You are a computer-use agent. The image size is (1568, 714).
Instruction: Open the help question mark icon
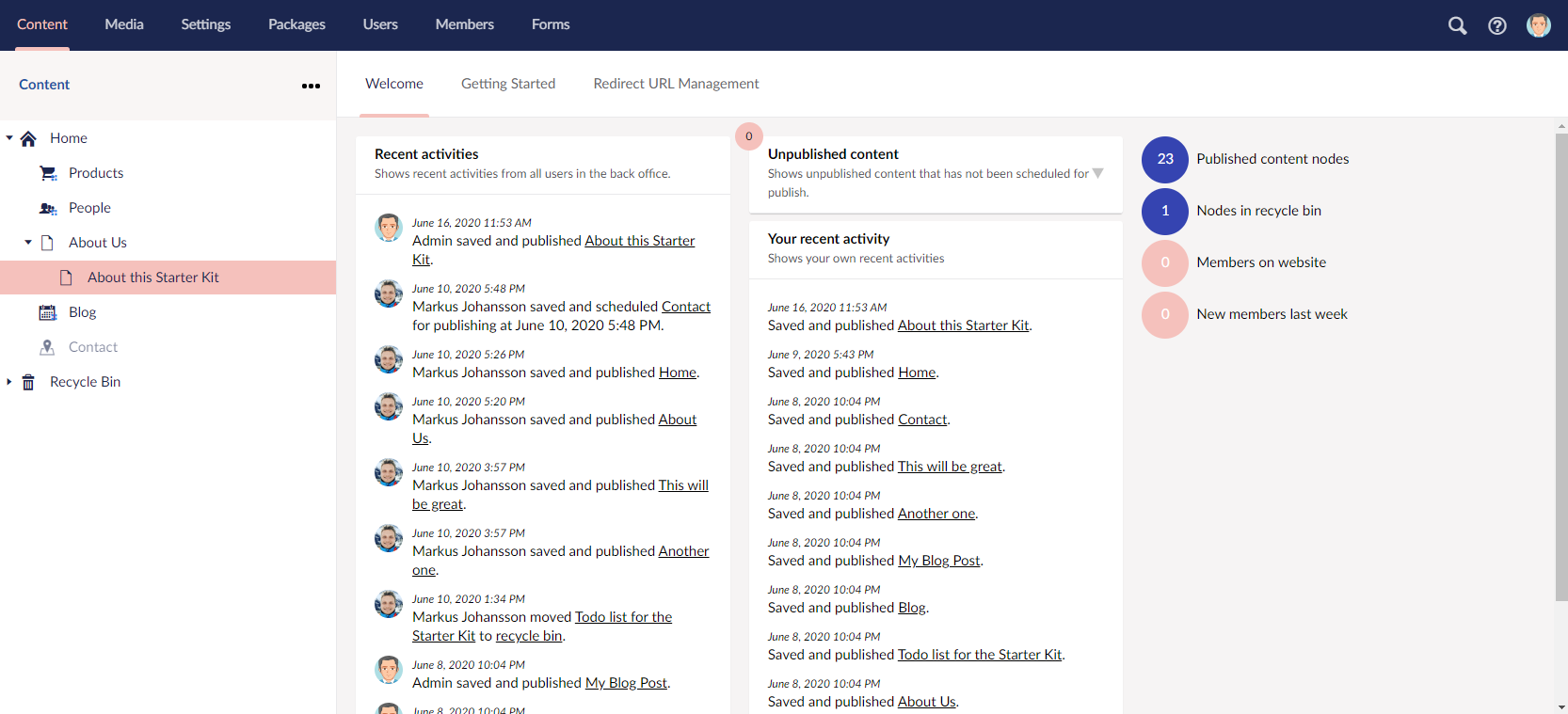pos(1497,25)
